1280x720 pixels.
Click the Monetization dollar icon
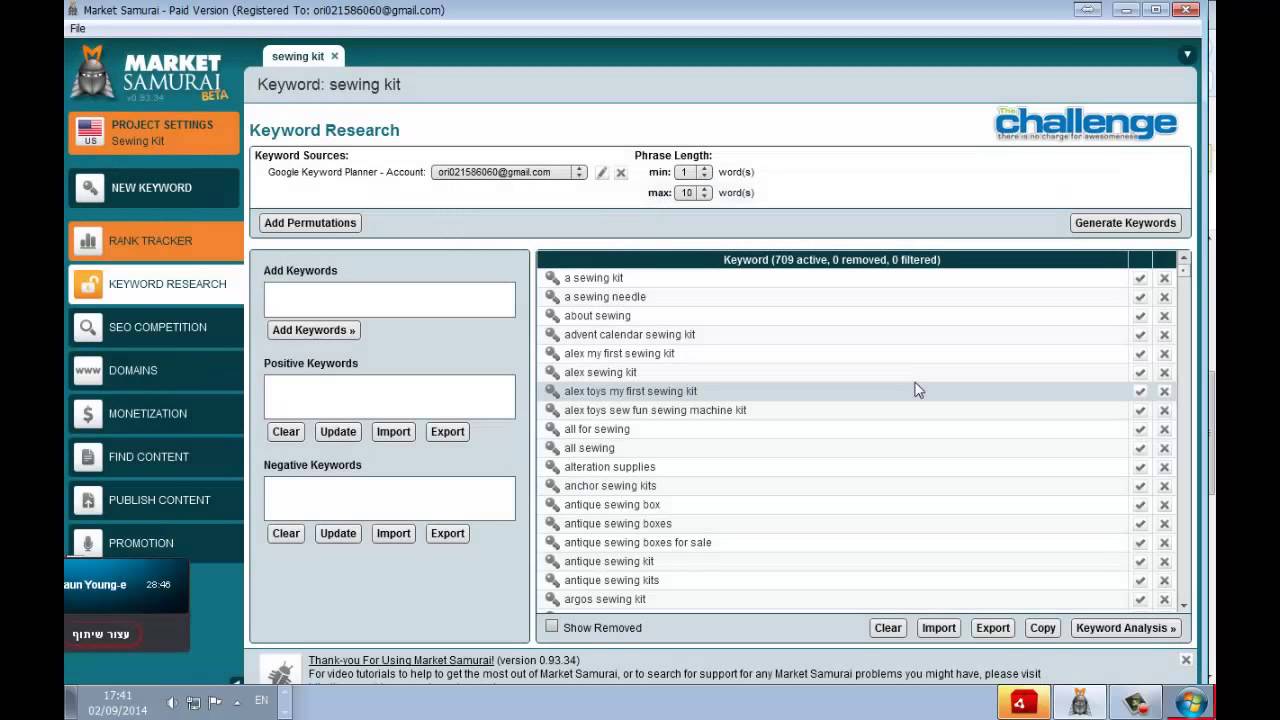(x=88, y=413)
